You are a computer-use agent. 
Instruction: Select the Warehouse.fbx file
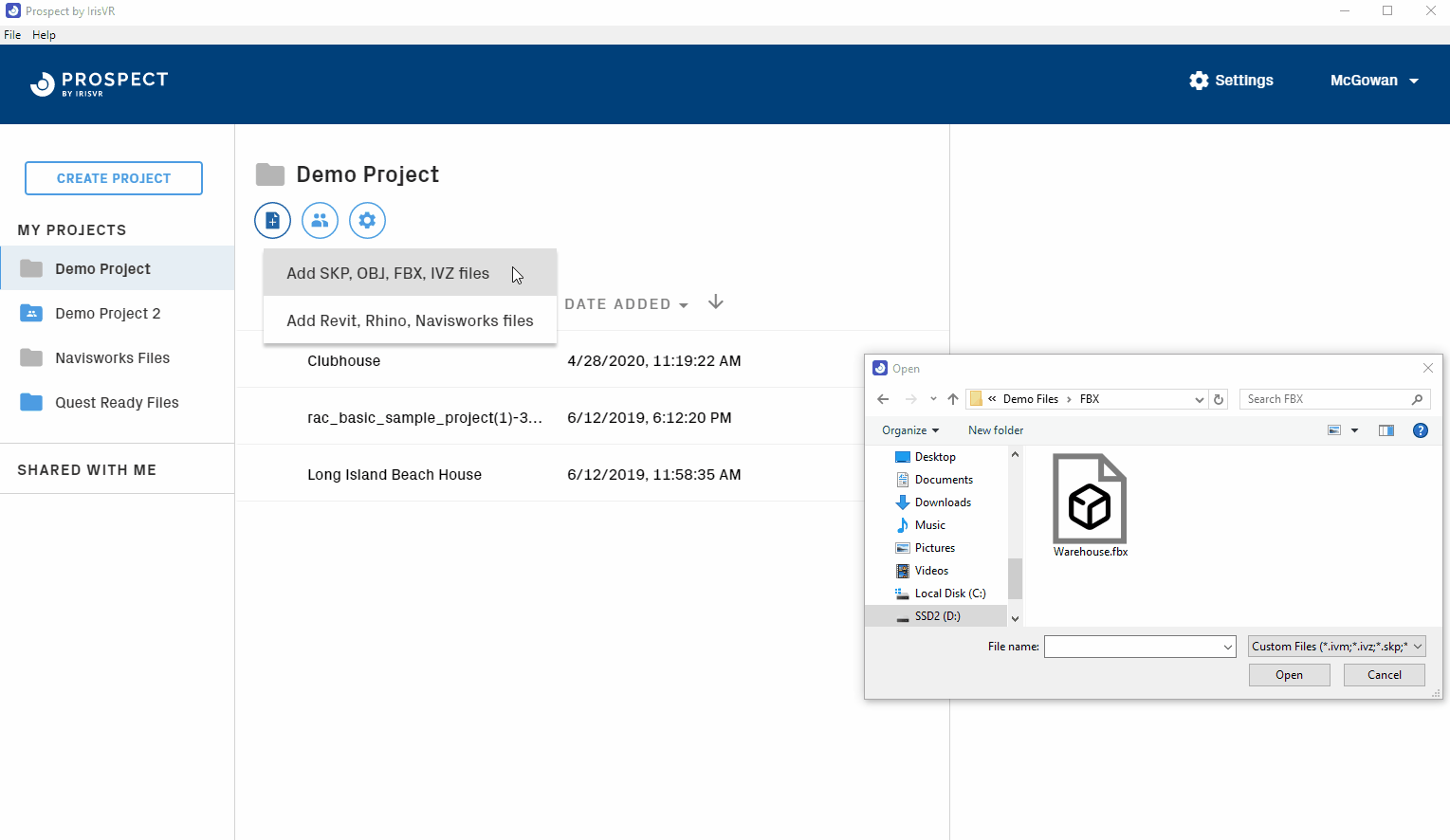tap(1091, 506)
